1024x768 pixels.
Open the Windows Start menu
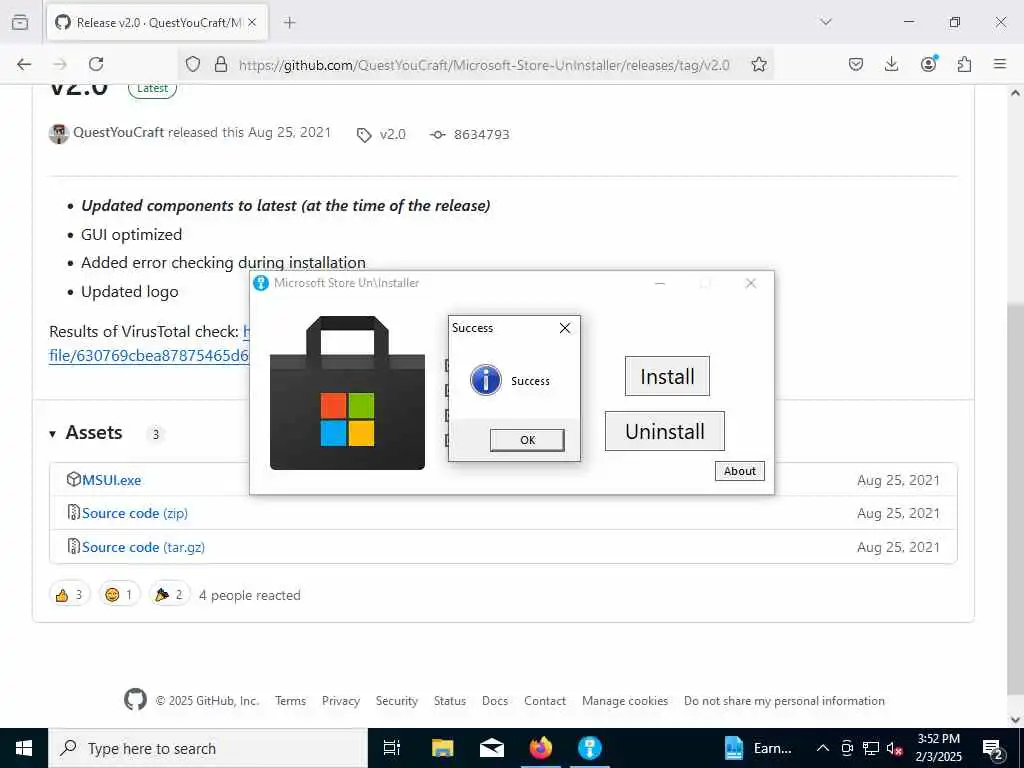point(24,748)
